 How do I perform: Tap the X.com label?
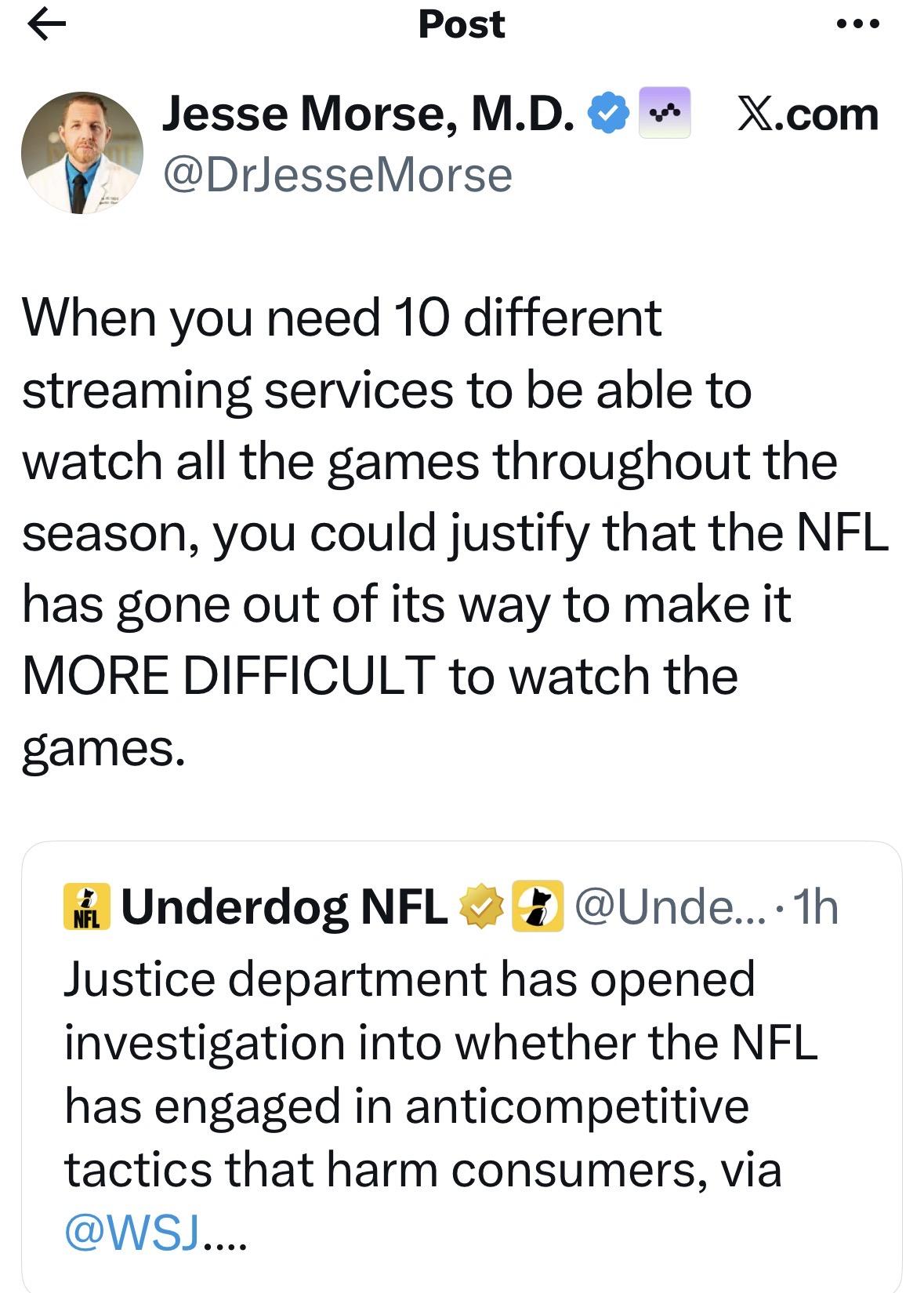(x=807, y=114)
